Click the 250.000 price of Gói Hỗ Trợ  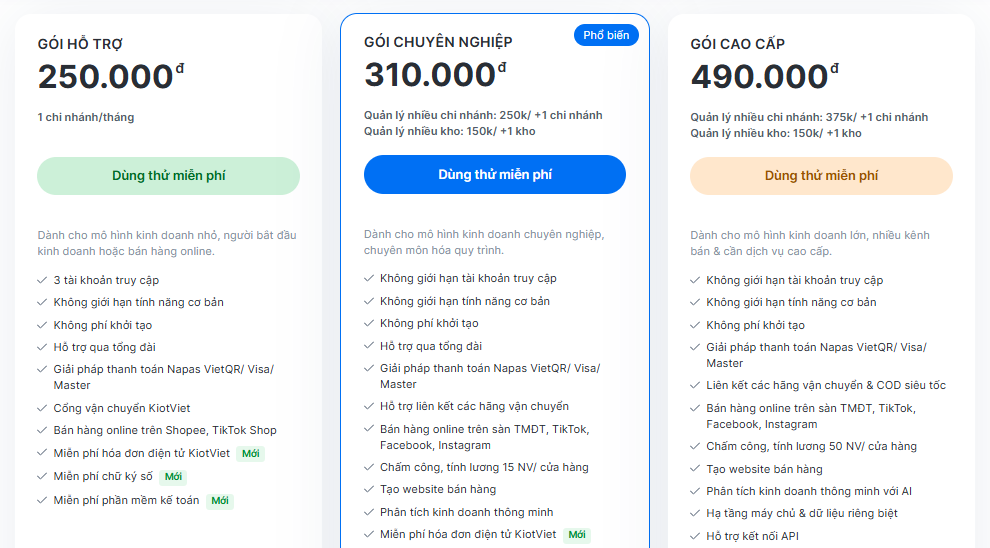click(x=106, y=77)
